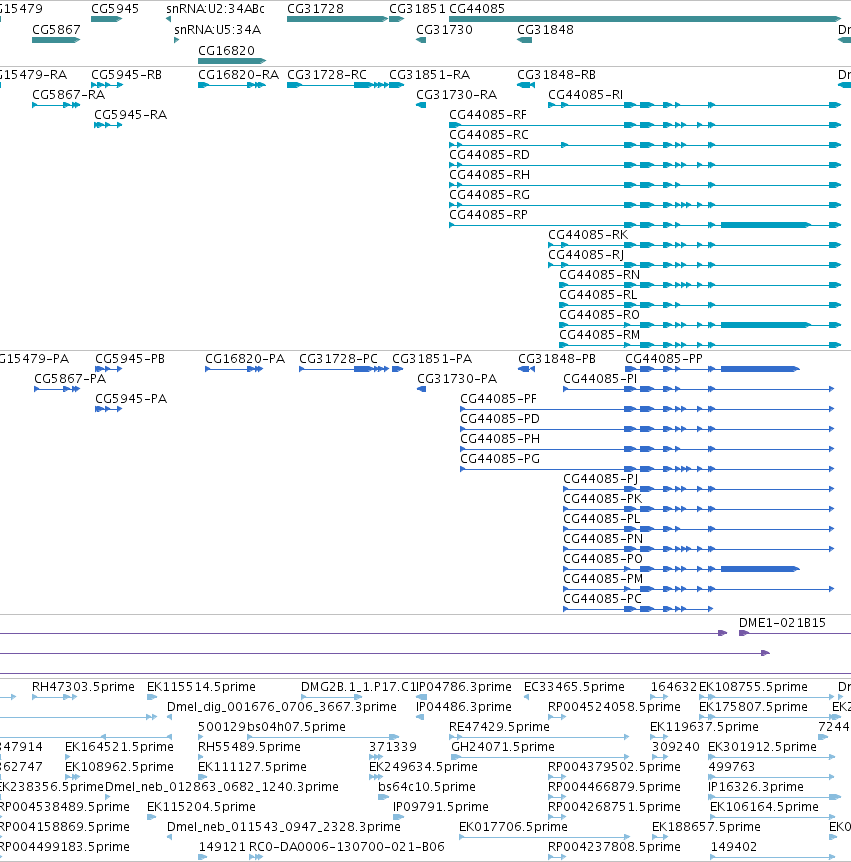Viewport: 851px width, 862px height.
Task: Select protein CG31851-PA
Action: [397, 368]
